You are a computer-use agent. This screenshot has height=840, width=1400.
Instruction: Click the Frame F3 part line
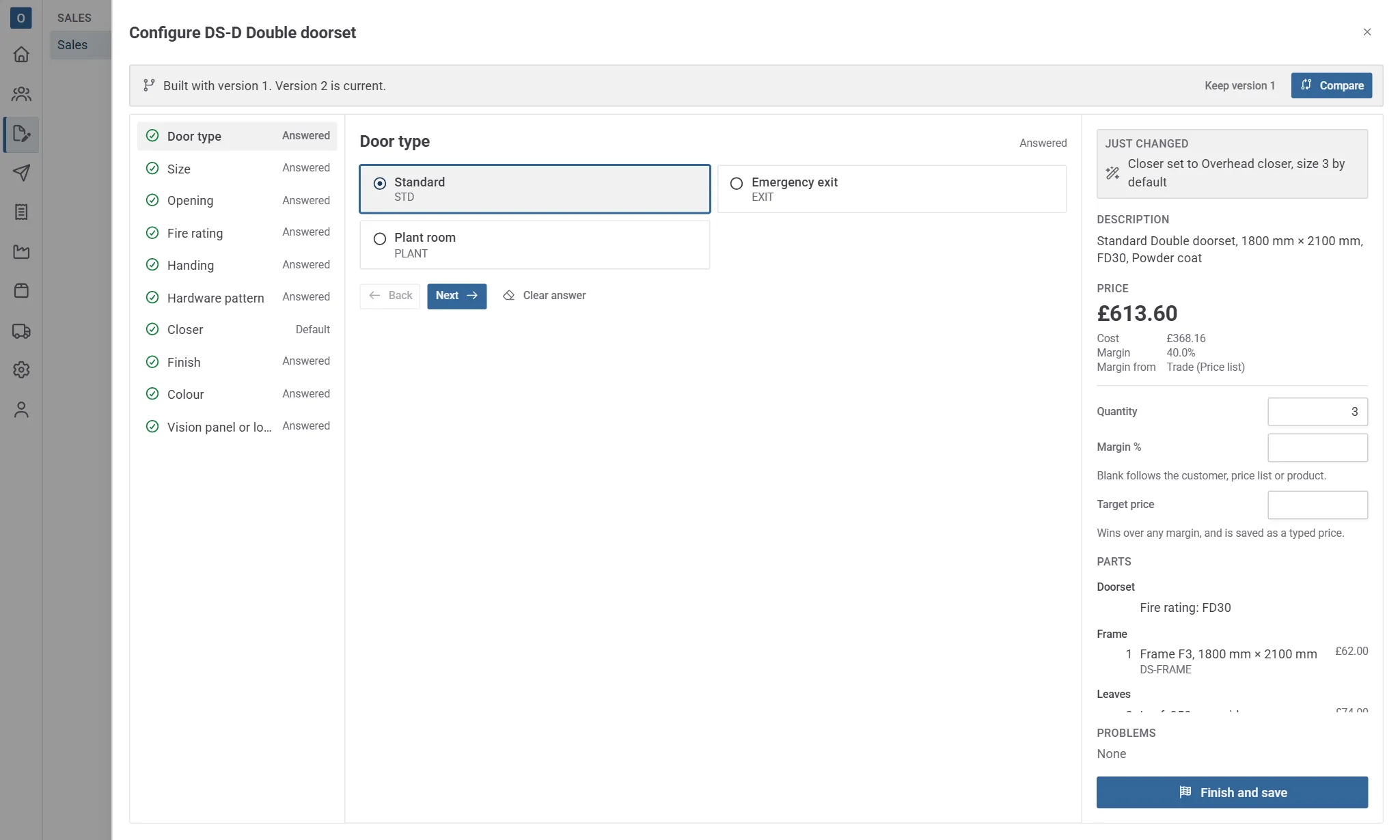coord(1232,661)
